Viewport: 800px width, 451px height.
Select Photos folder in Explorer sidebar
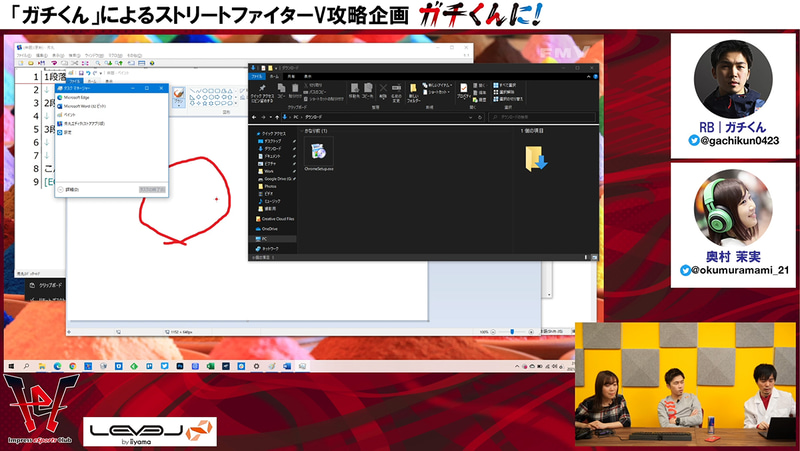point(268,187)
